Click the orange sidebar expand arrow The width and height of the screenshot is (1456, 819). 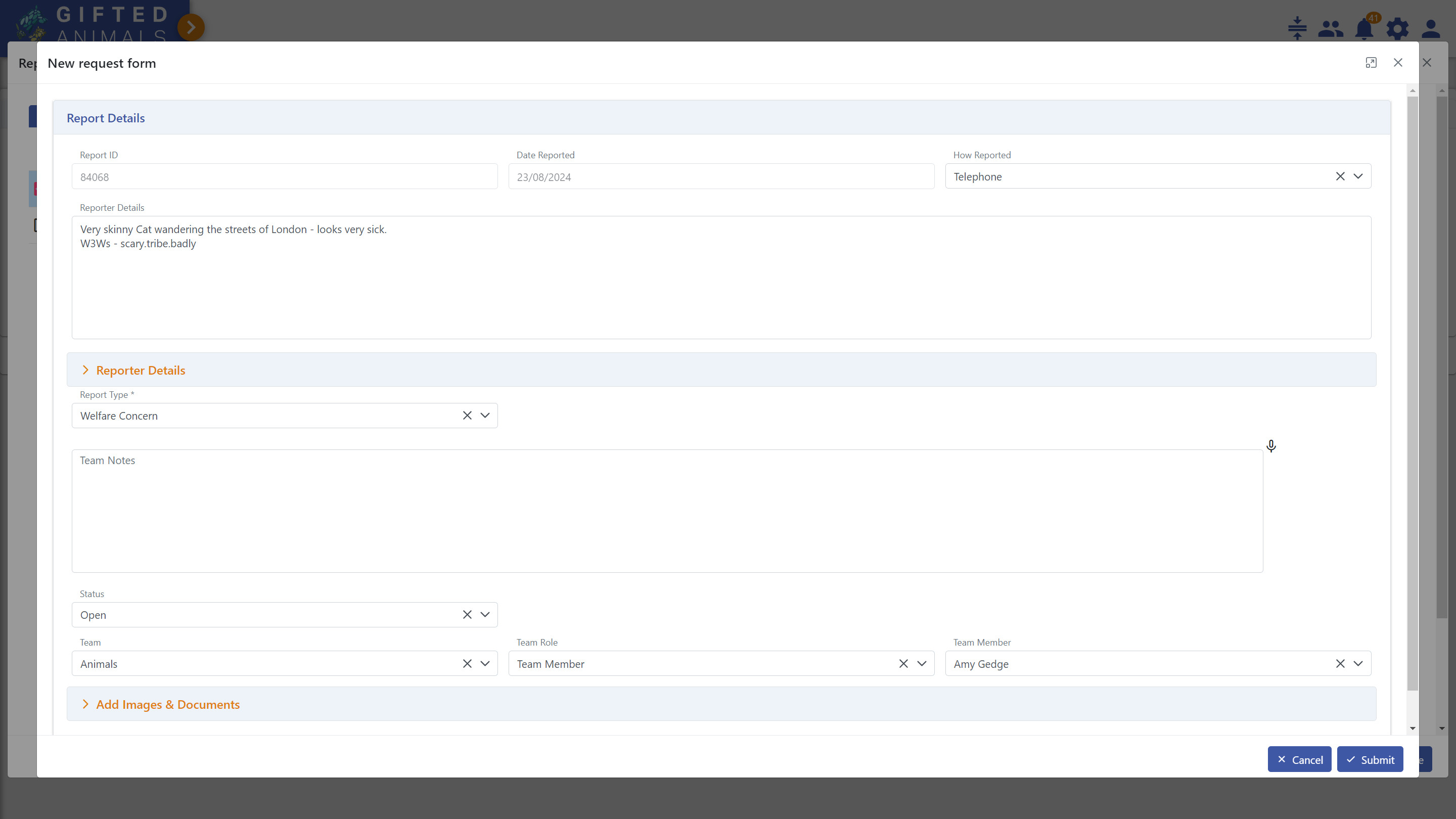(x=191, y=27)
